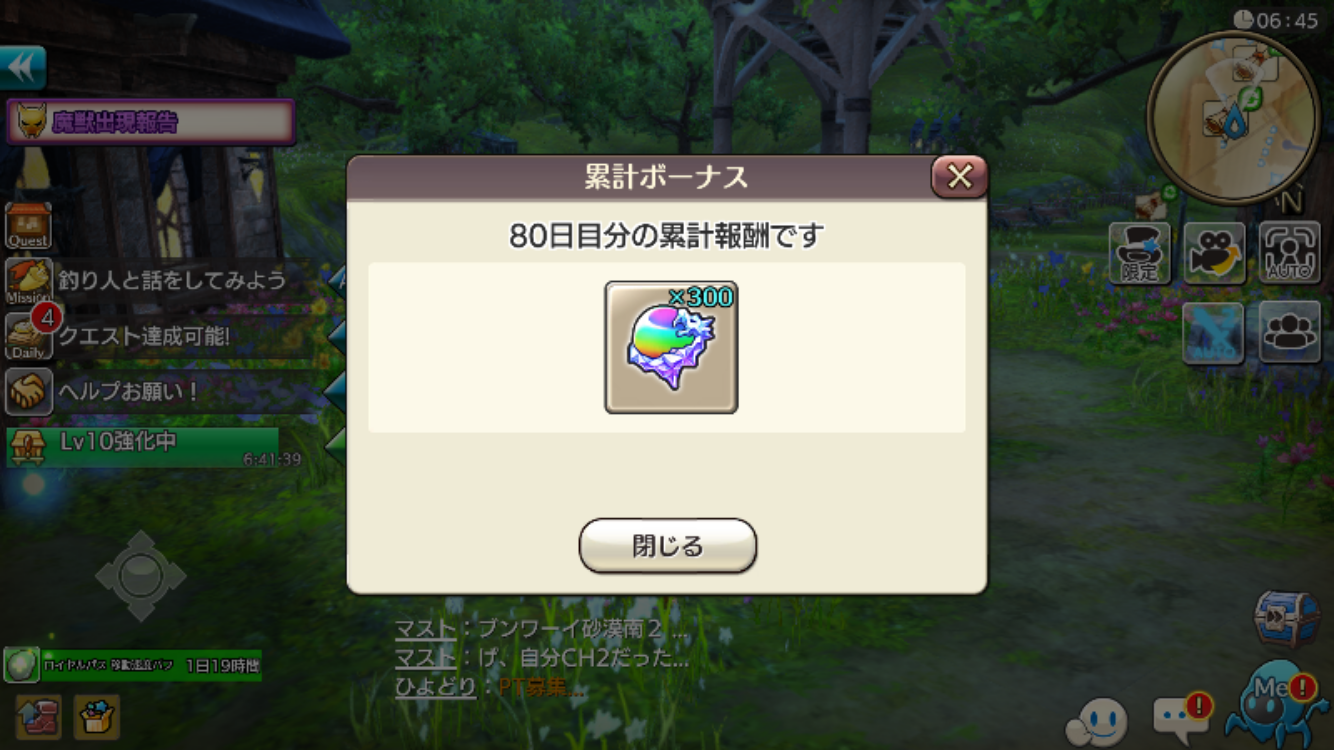The width and height of the screenshot is (1334, 750).
Task: Toggle the crossed swords combat icon
Action: pos(1214,333)
